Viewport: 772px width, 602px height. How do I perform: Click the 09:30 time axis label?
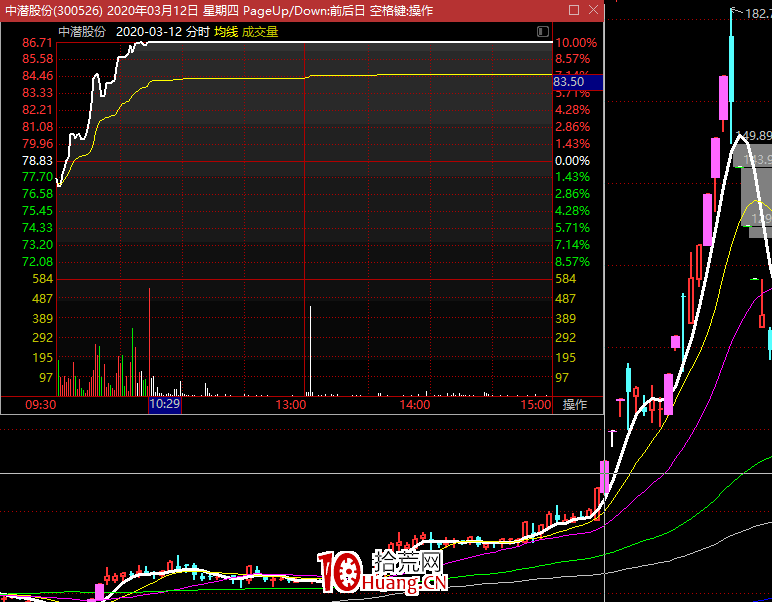point(41,405)
